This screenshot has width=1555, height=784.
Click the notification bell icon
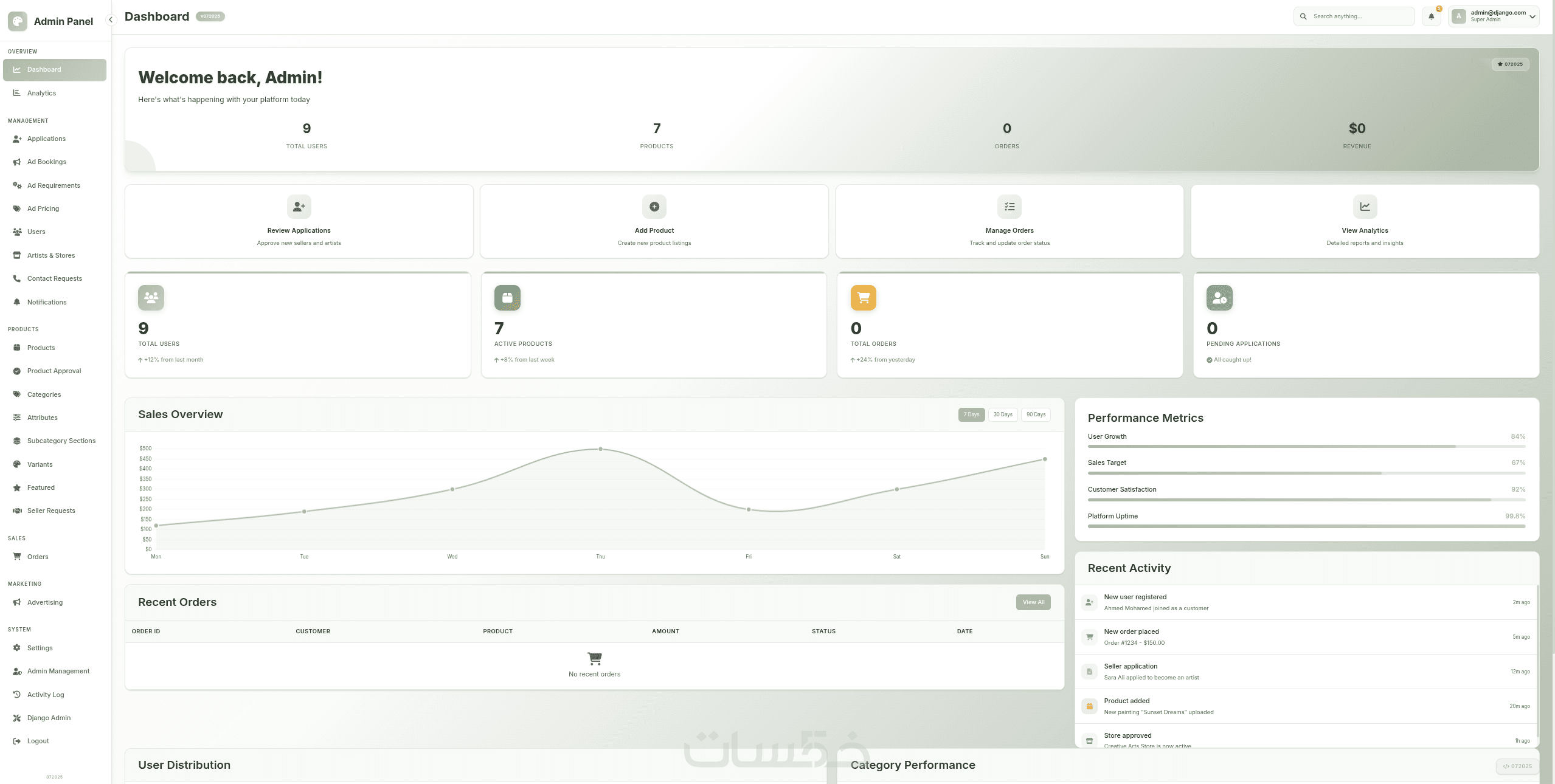[x=1431, y=17]
